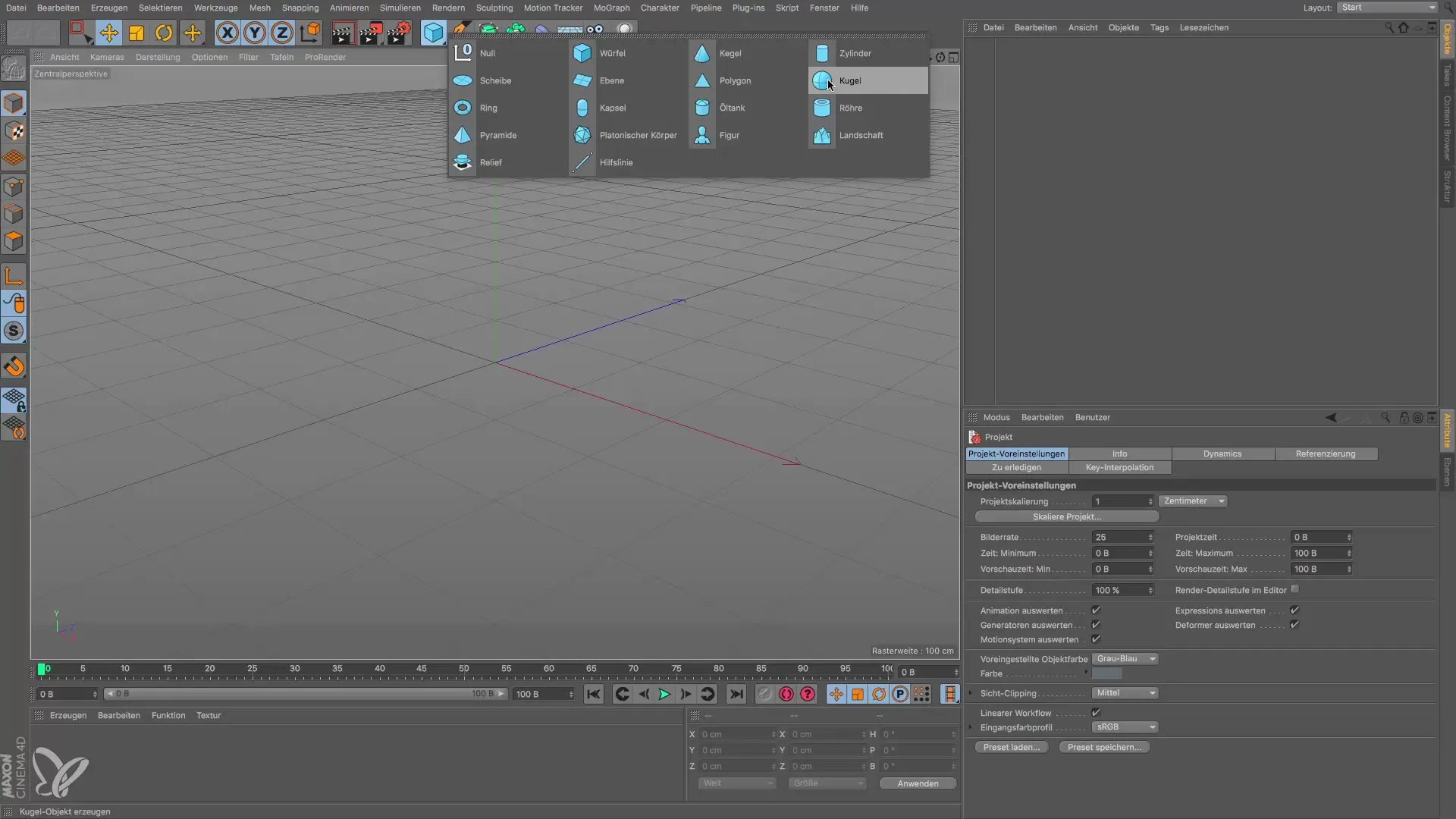Toggle Animation auswerten checkbox
This screenshot has height=819, width=1456.
click(1096, 610)
